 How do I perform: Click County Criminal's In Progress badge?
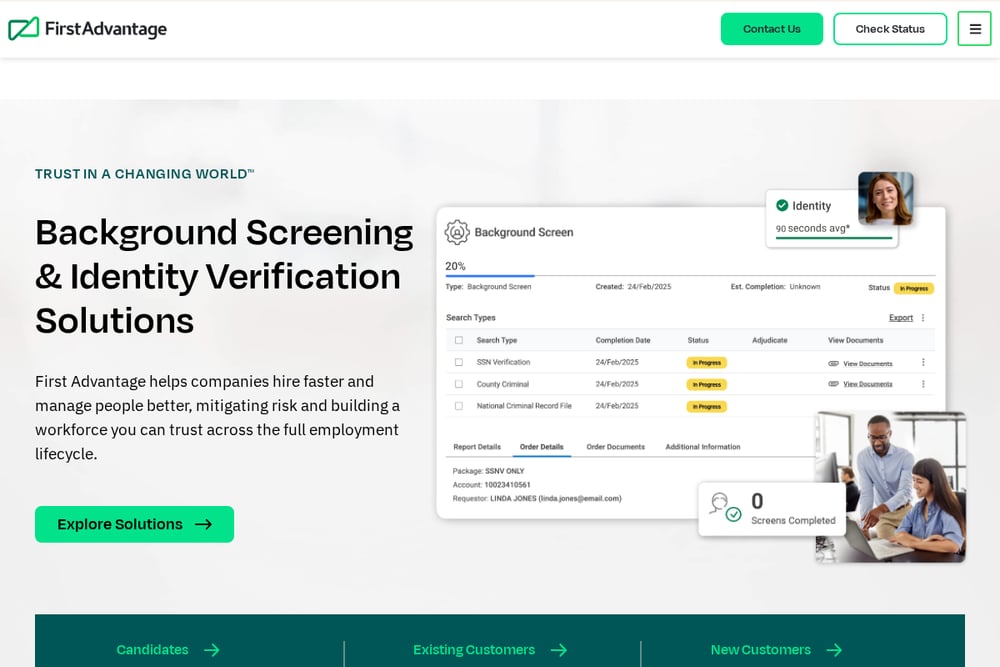pos(707,385)
